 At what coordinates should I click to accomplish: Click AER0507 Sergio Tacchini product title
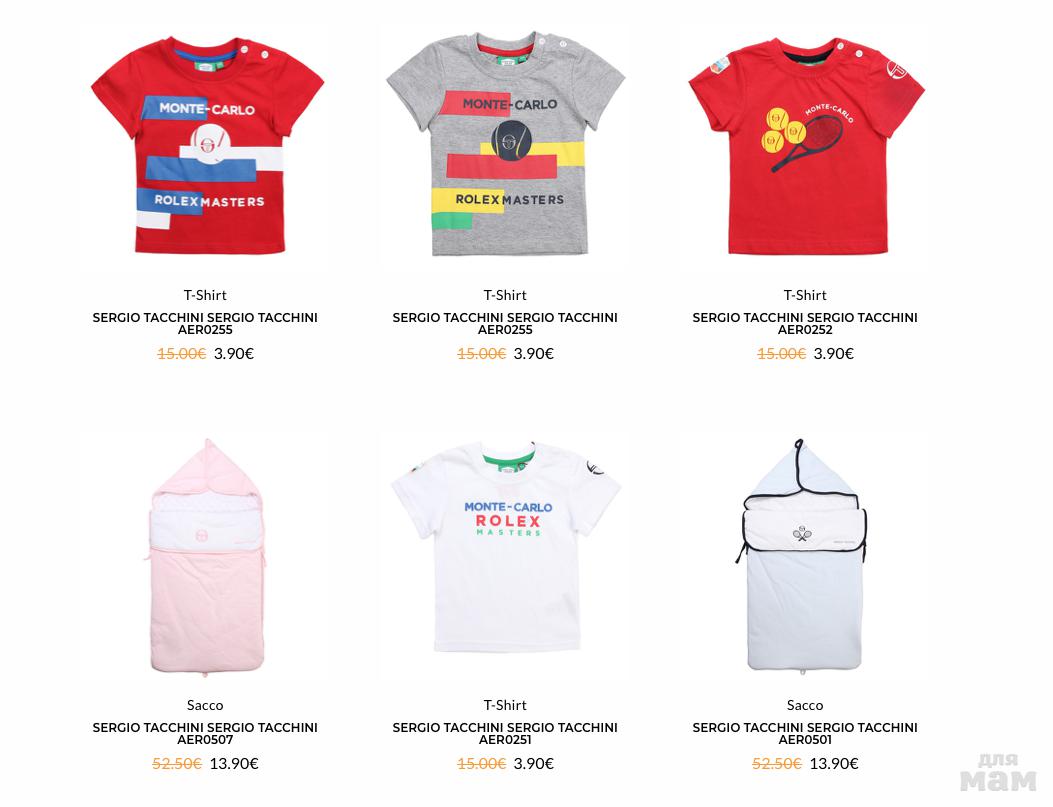tap(205, 734)
